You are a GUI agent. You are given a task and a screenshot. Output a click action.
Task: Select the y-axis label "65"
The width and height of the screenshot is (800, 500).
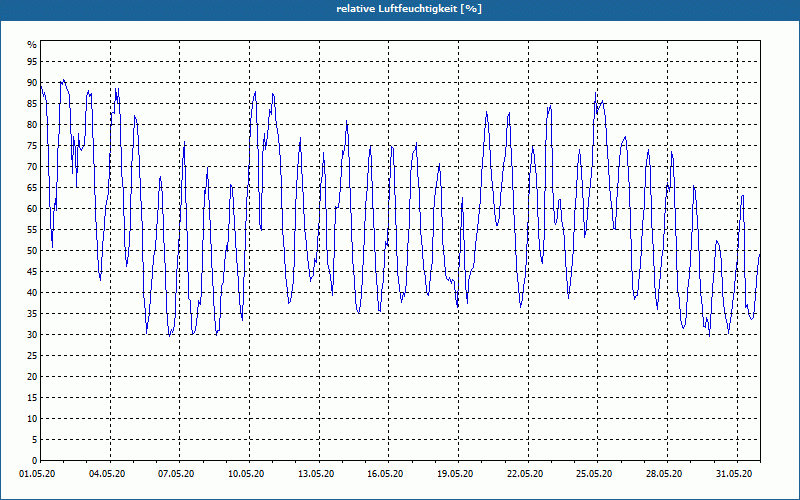pos(32,188)
